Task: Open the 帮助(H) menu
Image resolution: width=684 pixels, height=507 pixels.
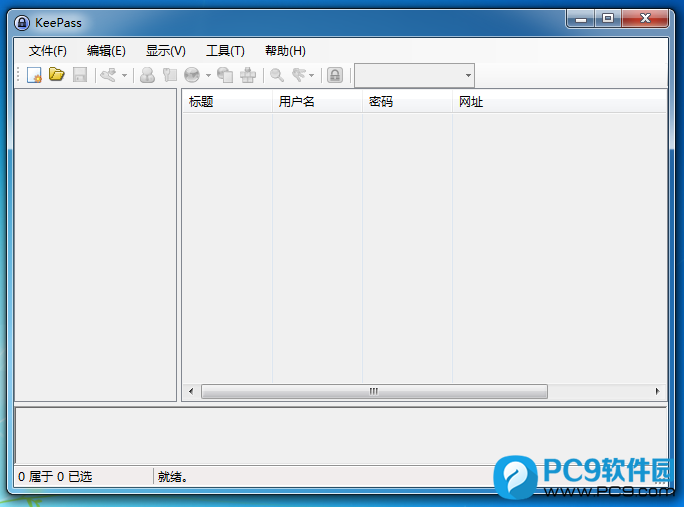Action: (285, 51)
